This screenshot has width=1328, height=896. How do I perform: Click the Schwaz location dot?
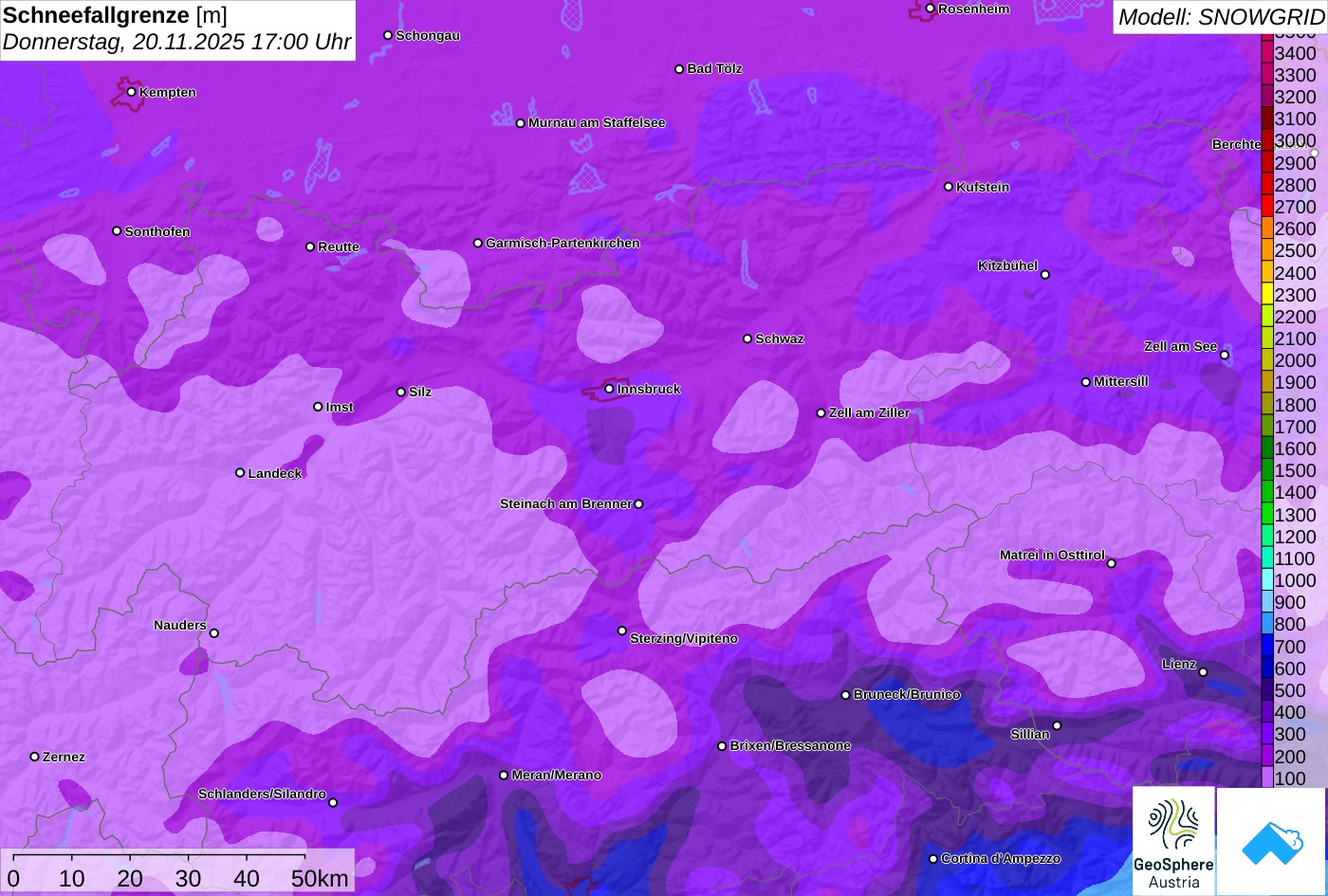click(x=747, y=338)
